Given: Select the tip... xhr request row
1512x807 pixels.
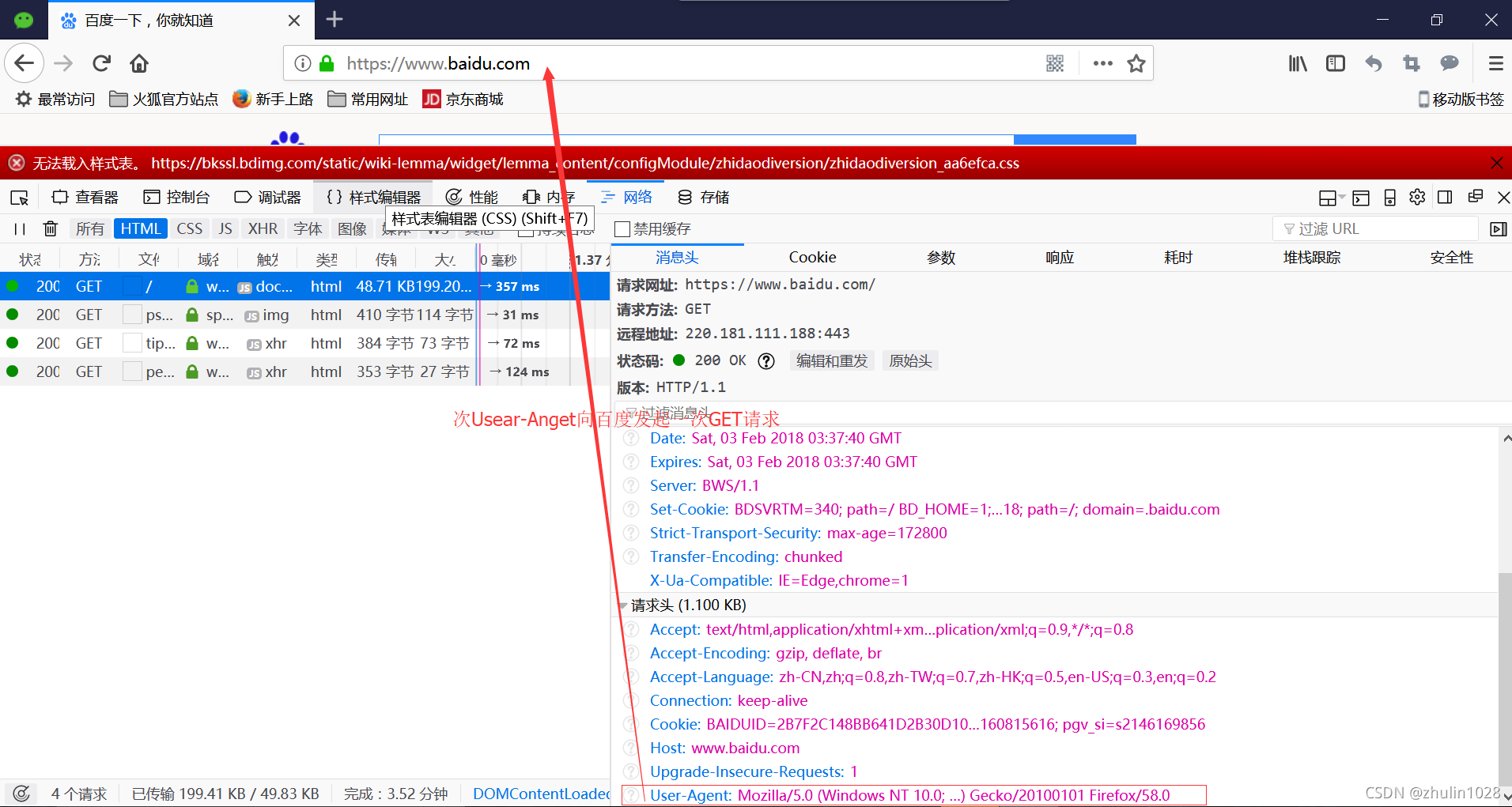Looking at the screenshot, I should pos(304,343).
